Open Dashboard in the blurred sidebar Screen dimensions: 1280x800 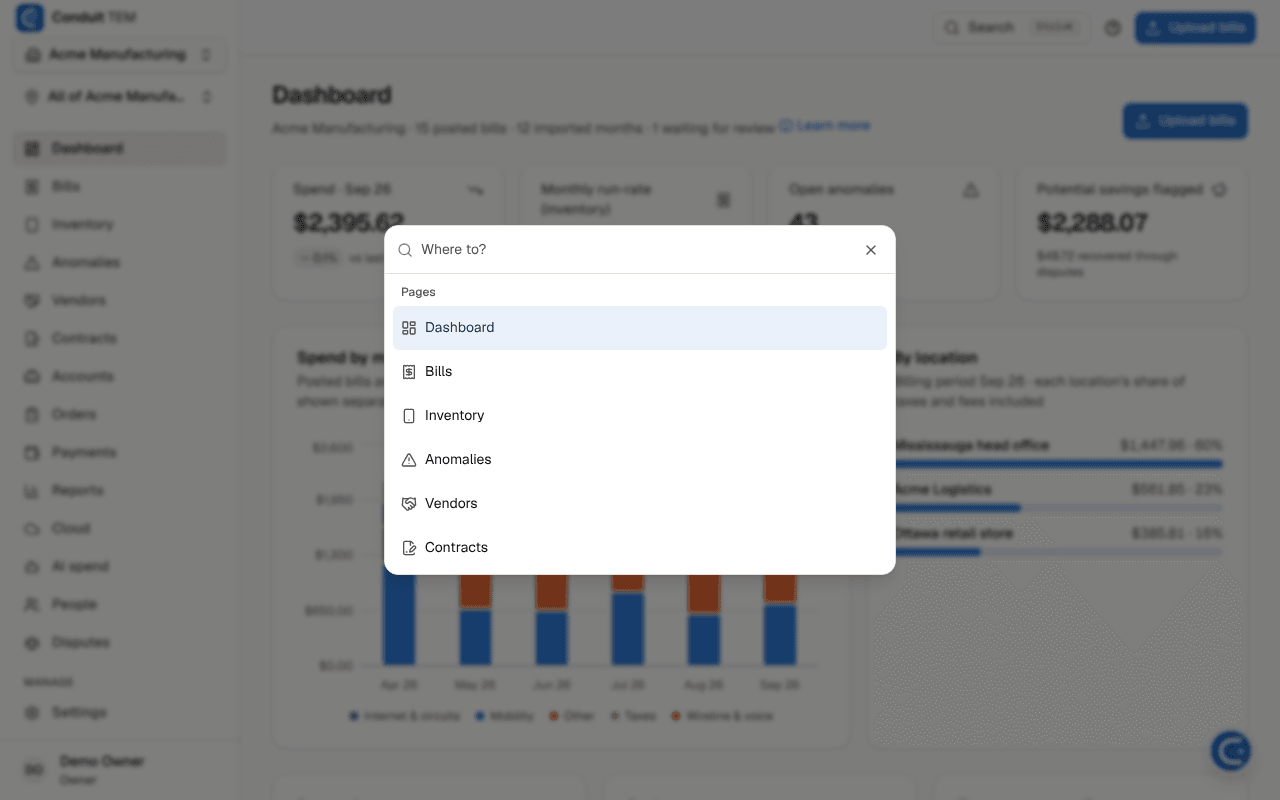[x=119, y=149]
